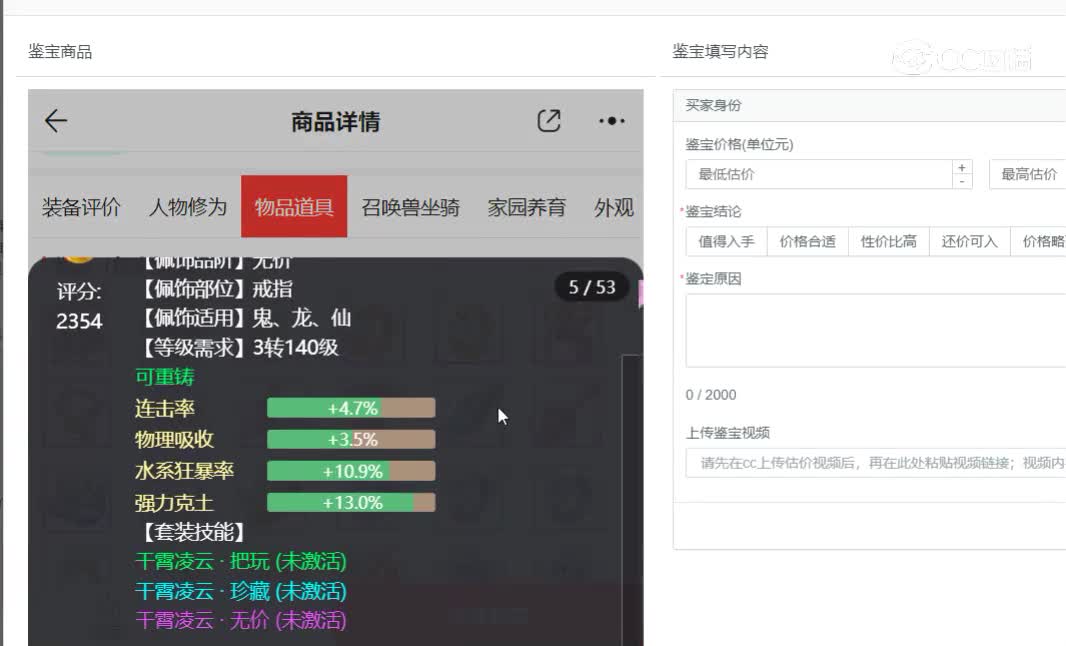Click 干霄凌云 · 无价 (未激活) skill text
The image size is (1066, 646).
tap(241, 620)
